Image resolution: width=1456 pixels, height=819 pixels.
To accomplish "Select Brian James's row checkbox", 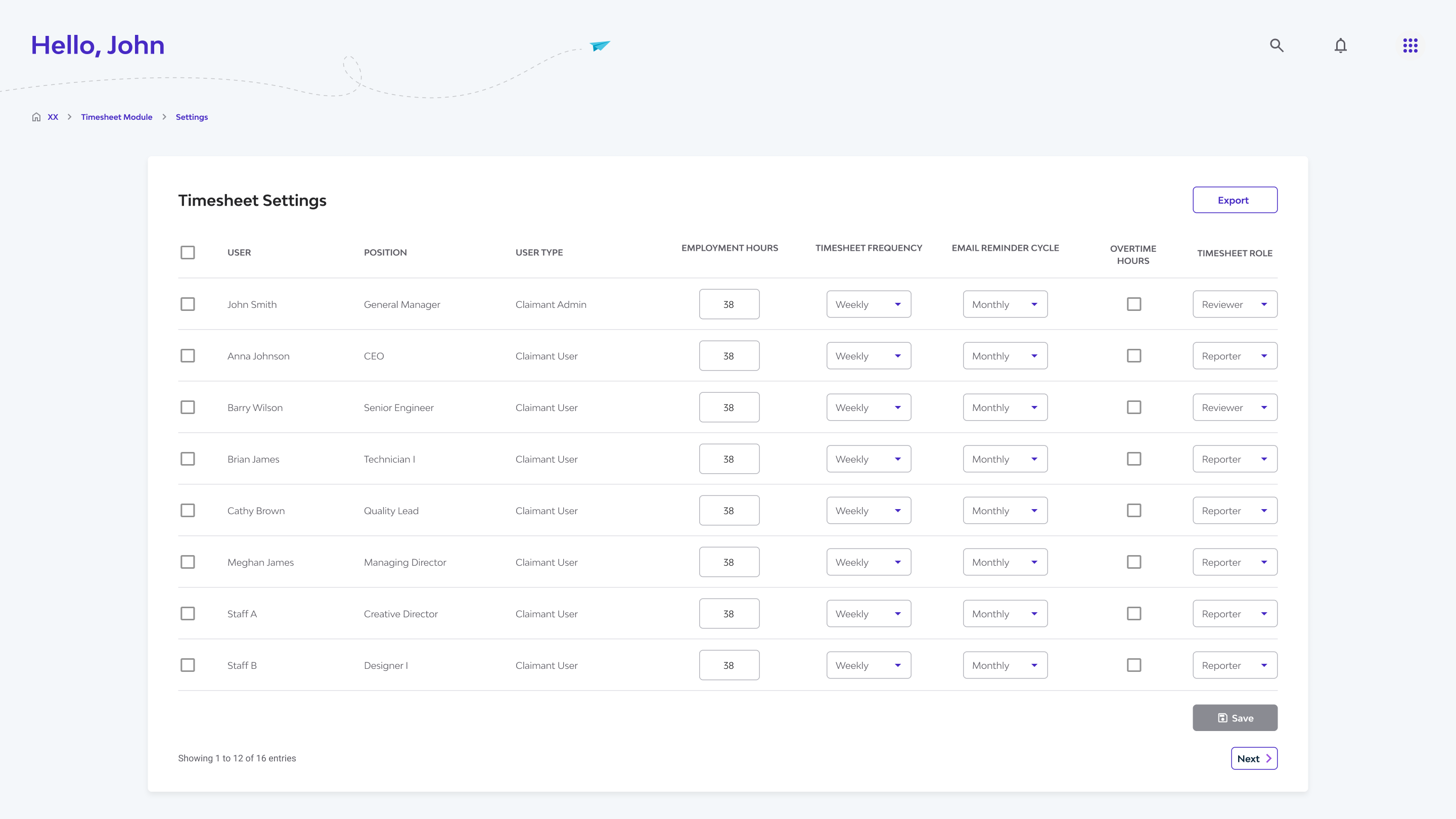I will click(x=188, y=459).
